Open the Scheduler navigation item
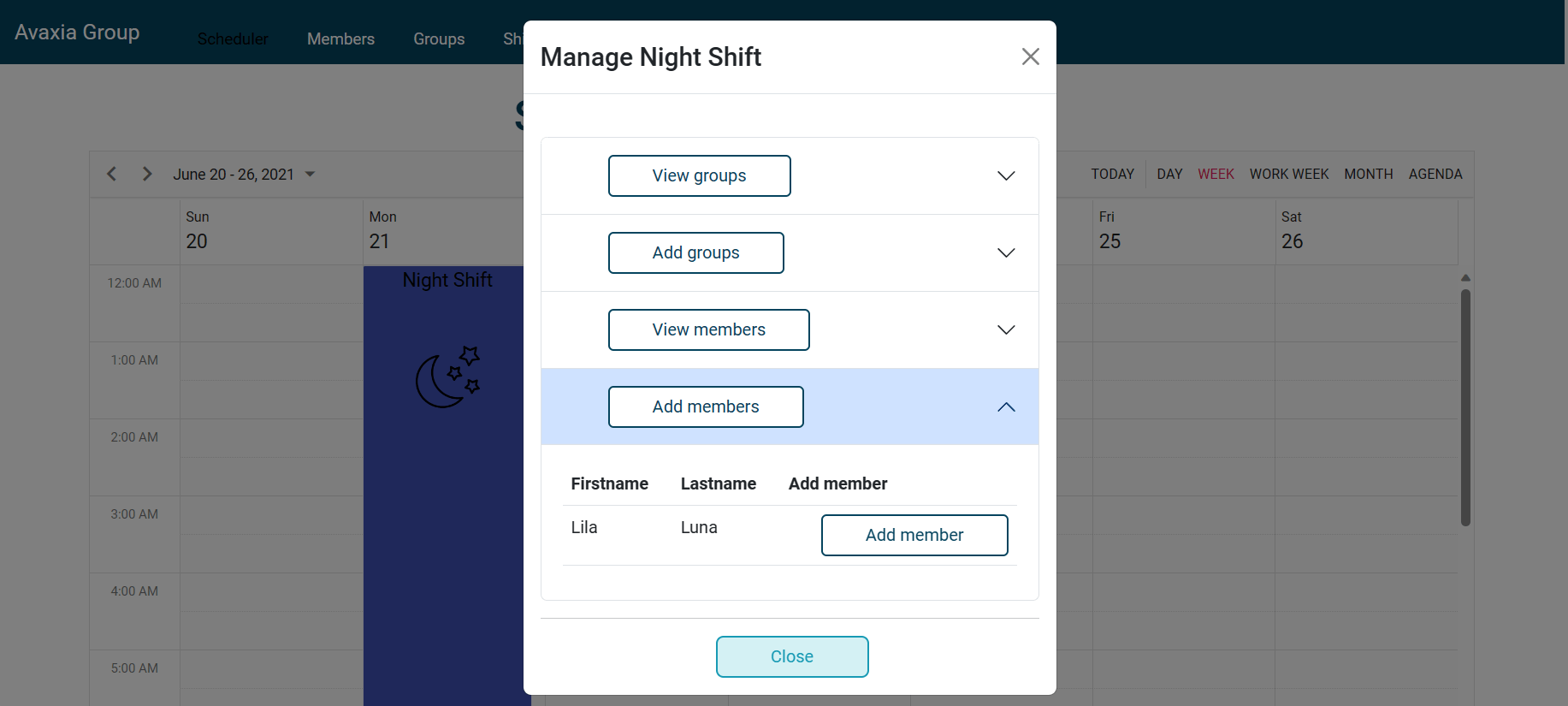Viewport: 1568px width, 706px height. point(233,39)
